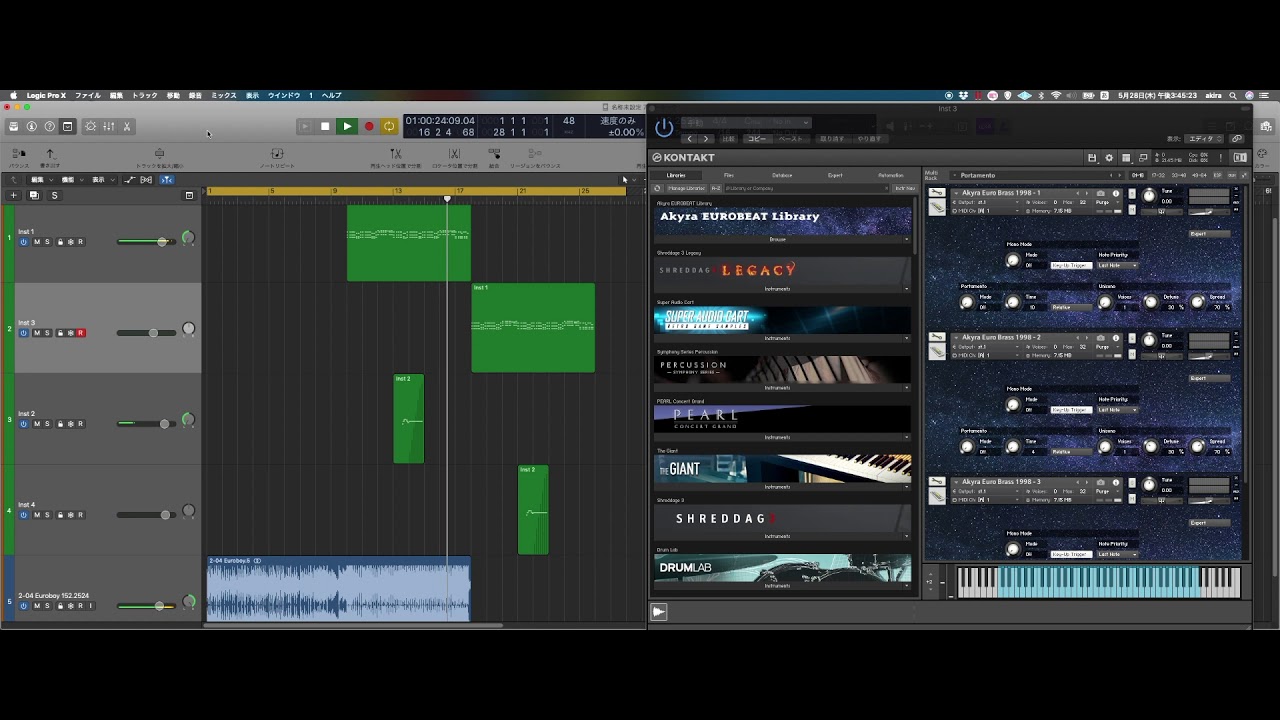Open the ミックス menu
Viewport: 1280px width, 720px height.
point(224,95)
